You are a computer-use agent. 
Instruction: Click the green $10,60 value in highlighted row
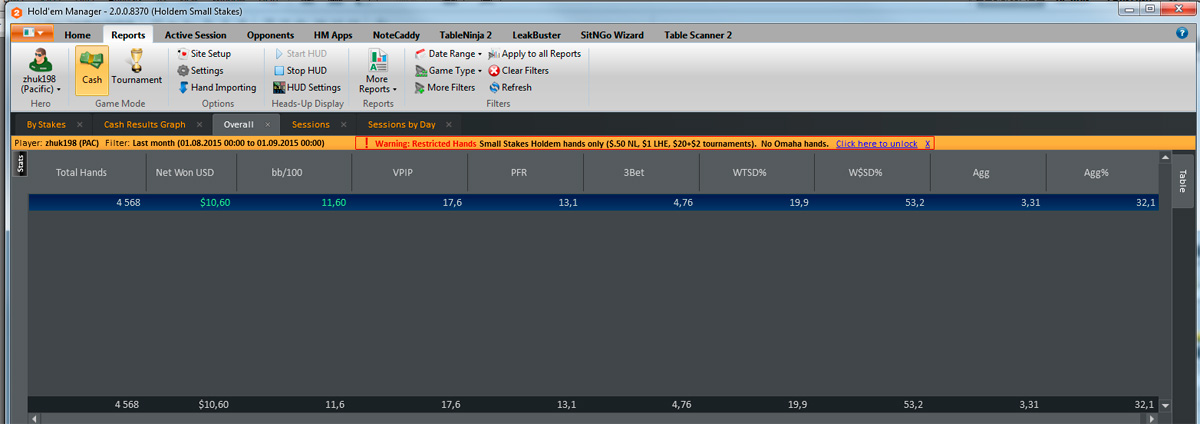[214, 202]
